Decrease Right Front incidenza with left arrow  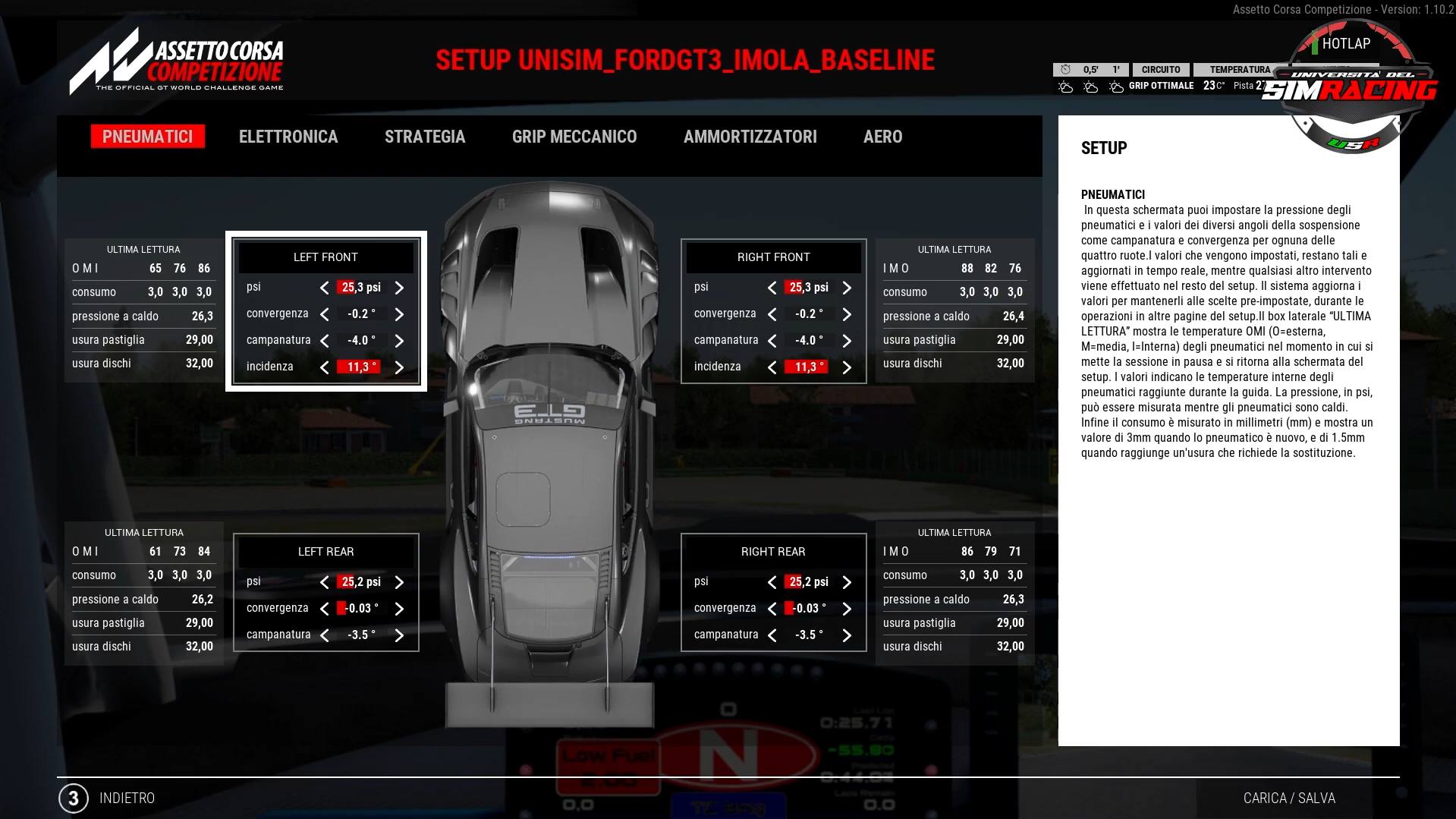(x=772, y=367)
